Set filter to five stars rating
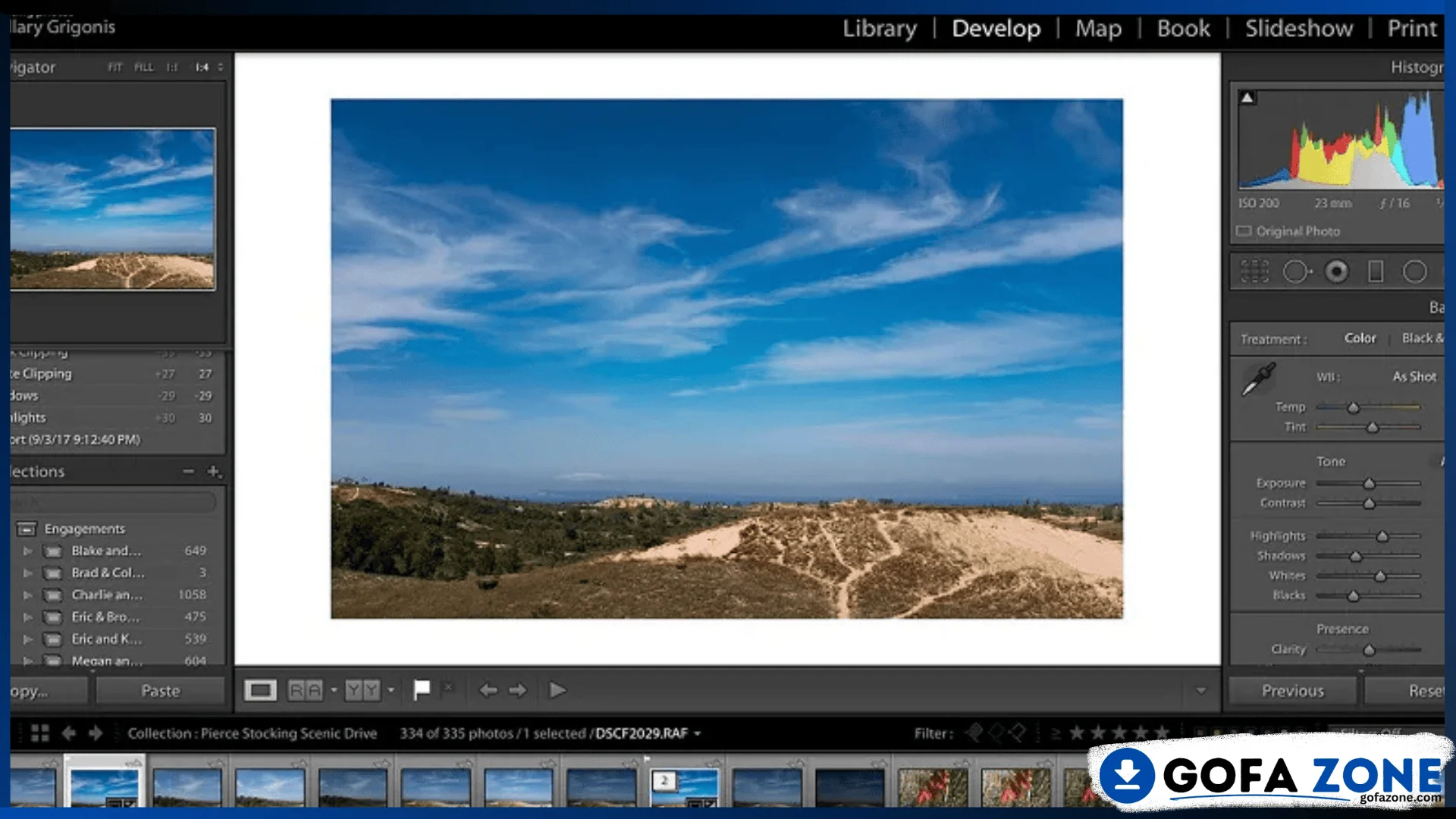Screen dimensions: 1456x819 [x=1162, y=733]
